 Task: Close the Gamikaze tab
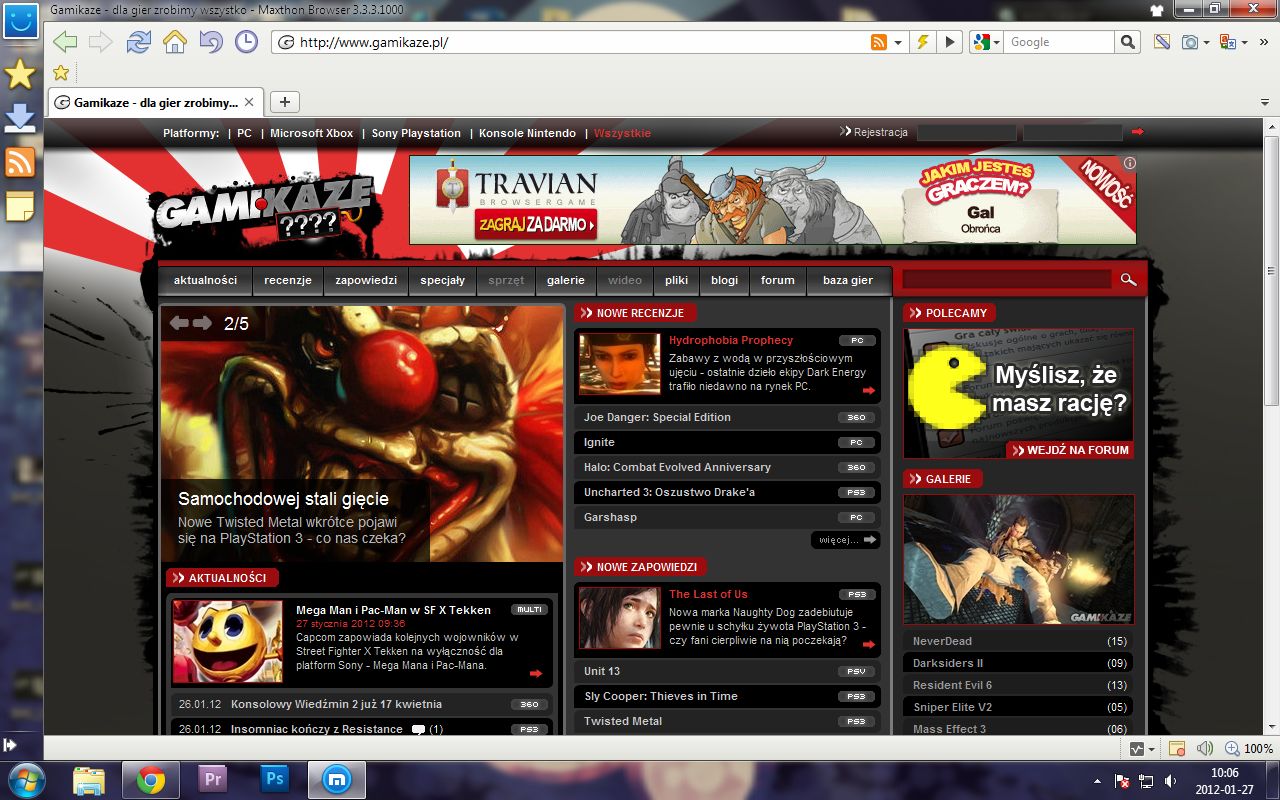(x=249, y=102)
